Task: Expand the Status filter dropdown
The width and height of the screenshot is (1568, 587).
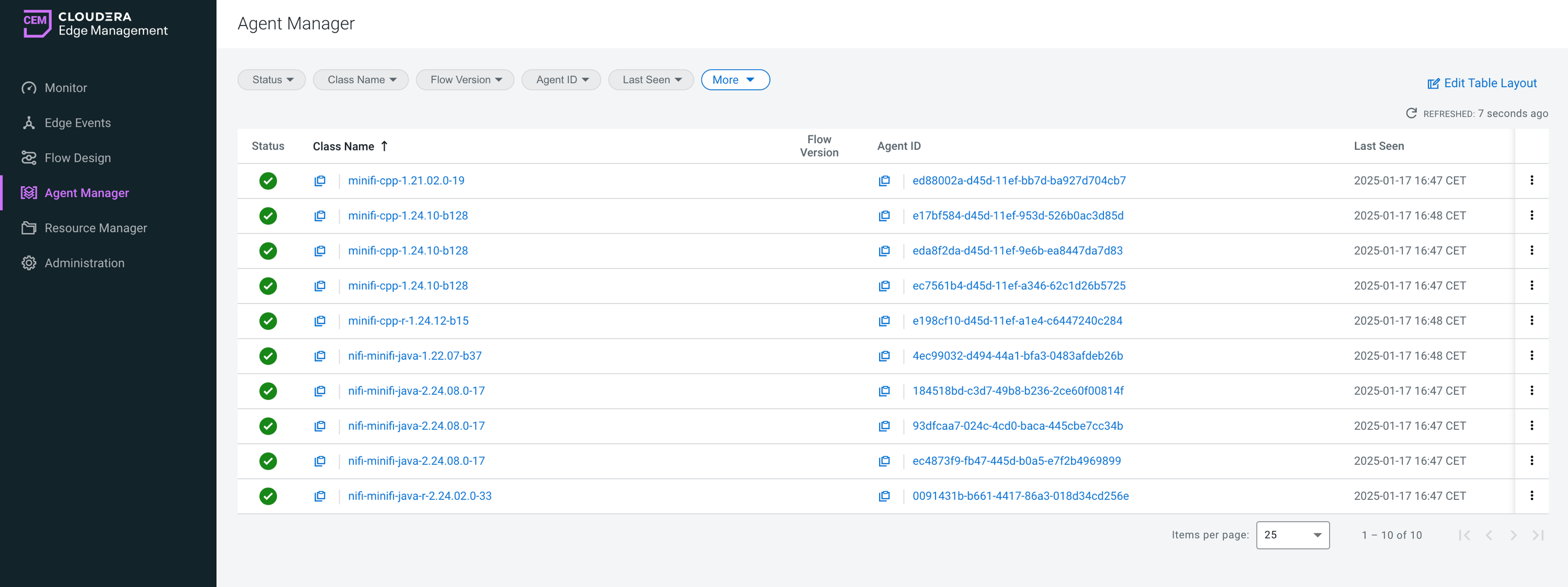Action: pyautogui.click(x=272, y=80)
